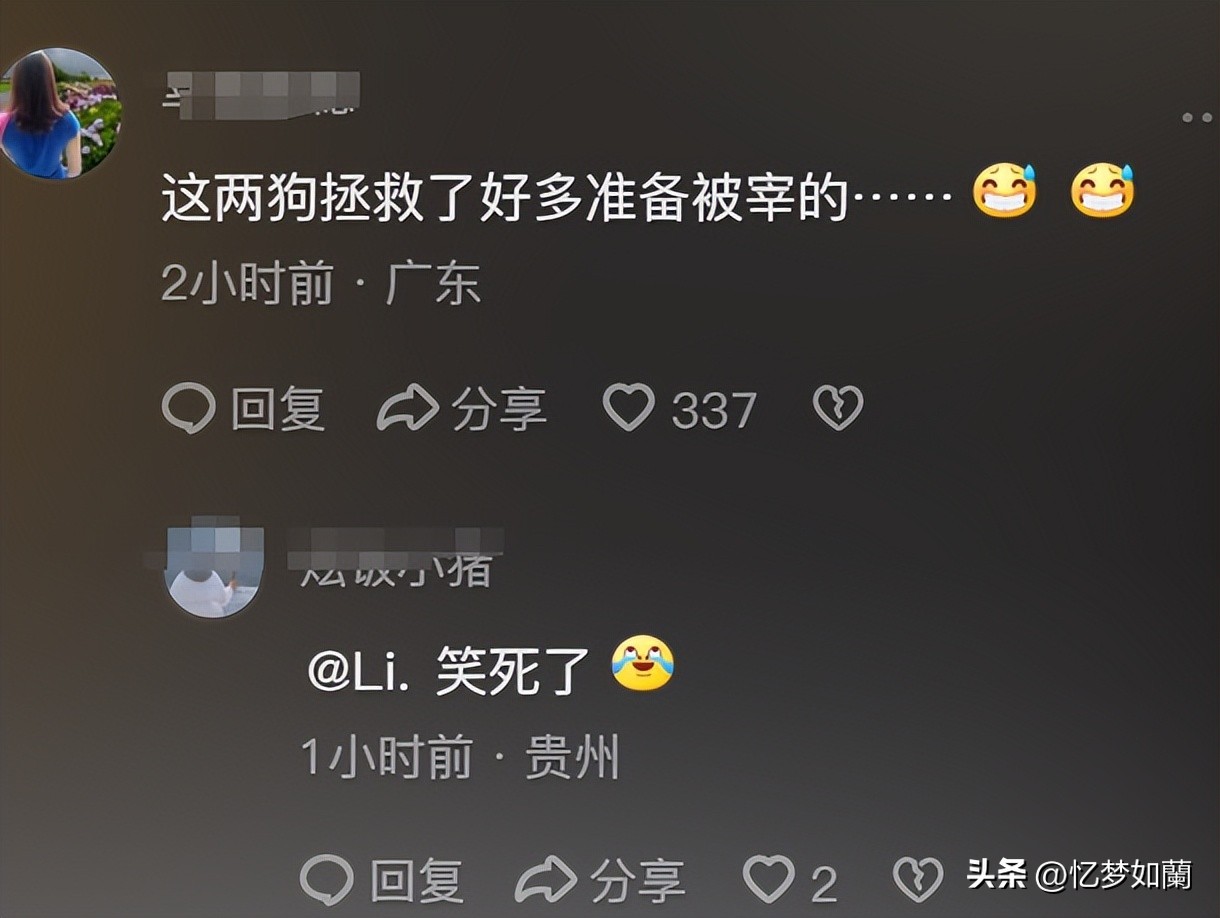Image resolution: width=1220 pixels, height=918 pixels.
Task: Click the share arrow icon on the 贵州 reply
Action: (546, 880)
